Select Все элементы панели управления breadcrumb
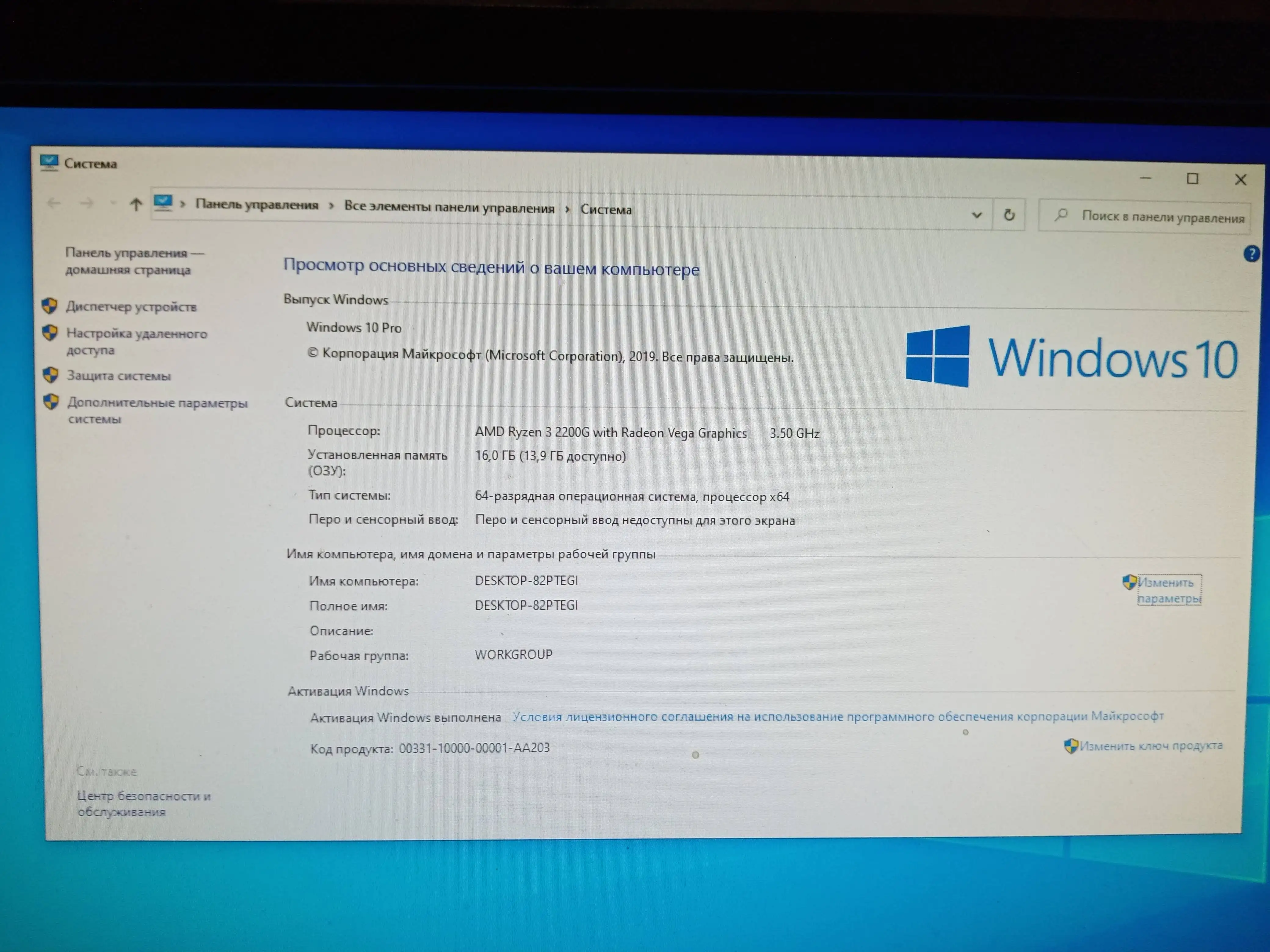This screenshot has width=1270, height=952. point(449,207)
